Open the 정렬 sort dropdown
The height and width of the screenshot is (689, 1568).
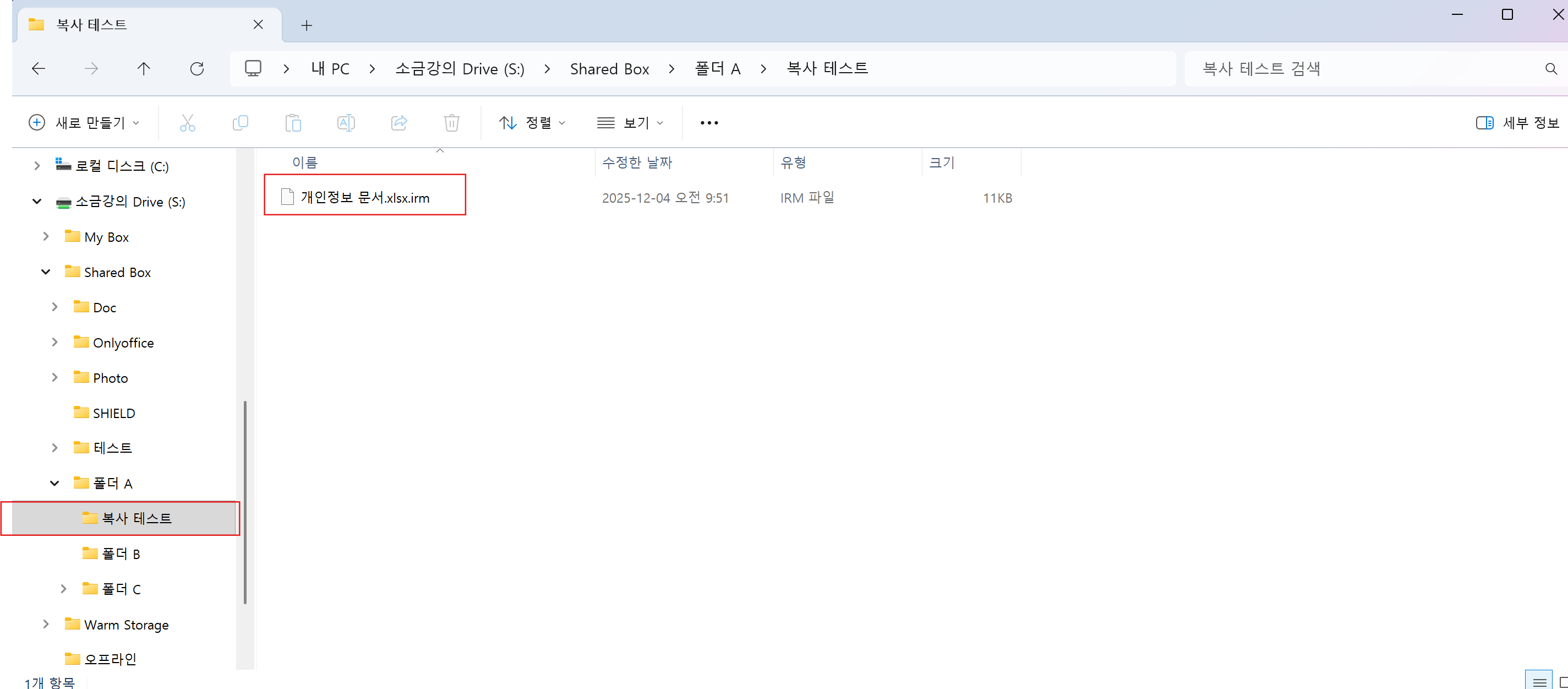pyautogui.click(x=533, y=123)
